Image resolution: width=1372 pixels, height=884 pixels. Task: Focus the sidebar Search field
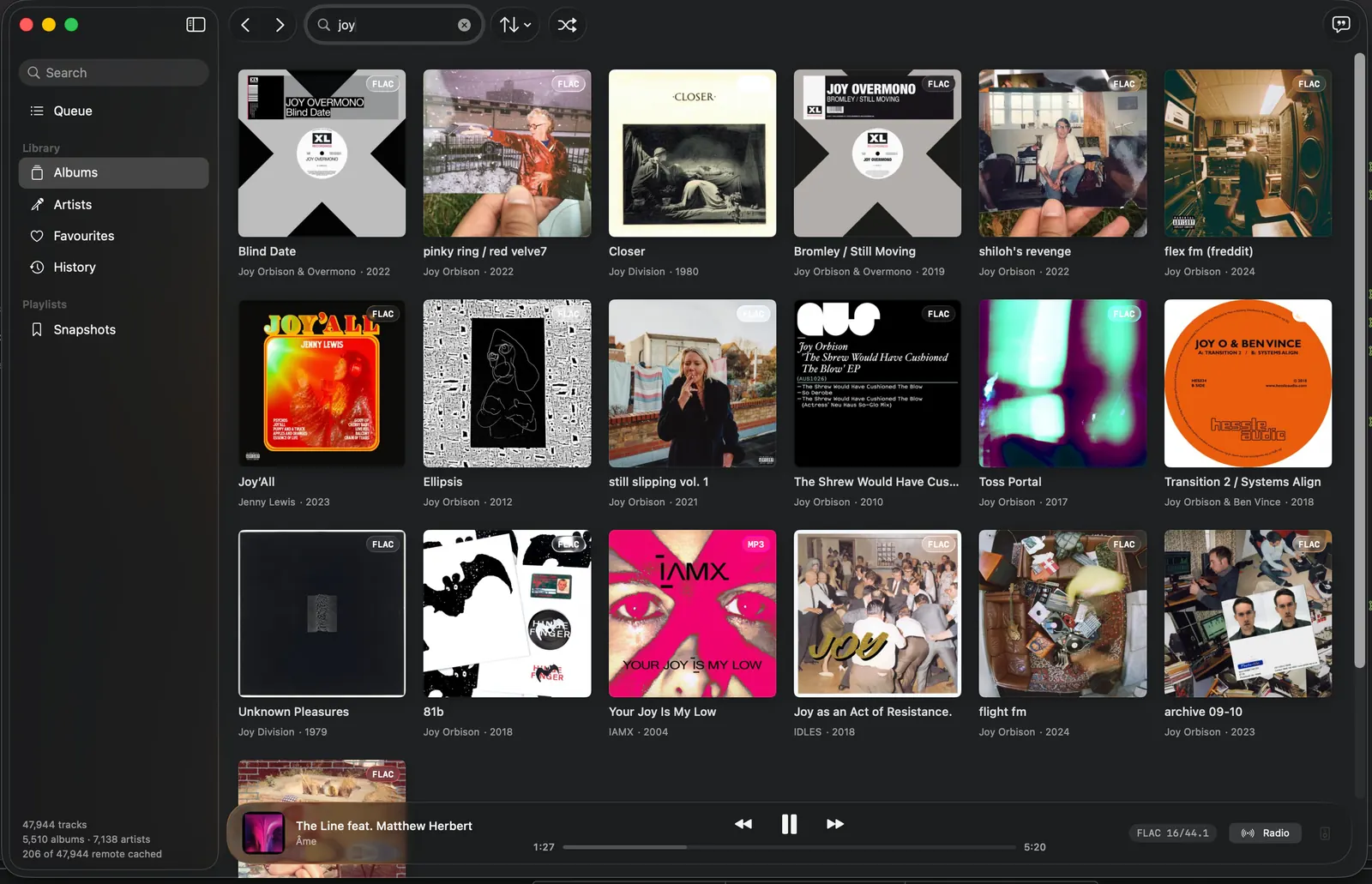pyautogui.click(x=113, y=73)
